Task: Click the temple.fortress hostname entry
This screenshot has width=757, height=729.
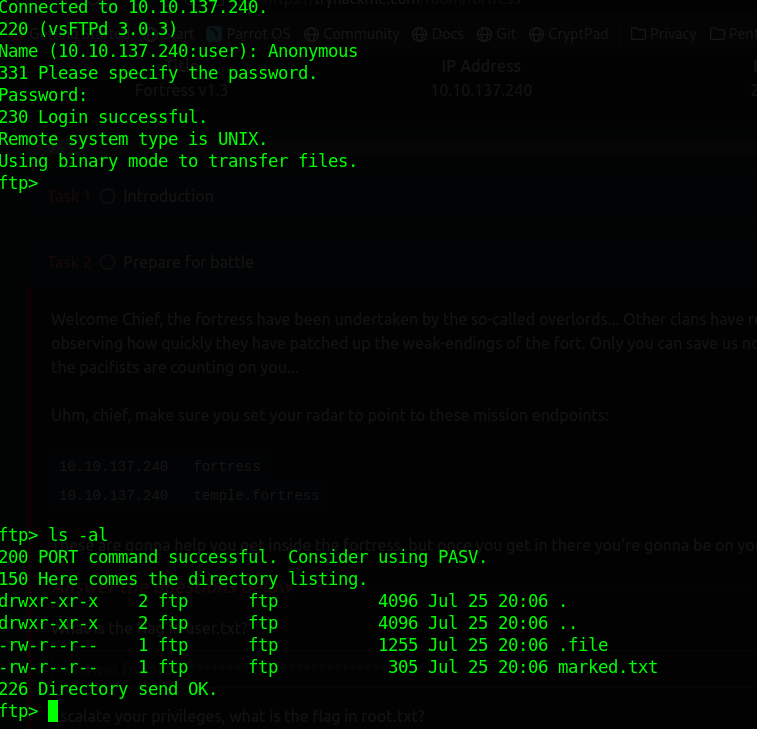Action: [x=256, y=495]
